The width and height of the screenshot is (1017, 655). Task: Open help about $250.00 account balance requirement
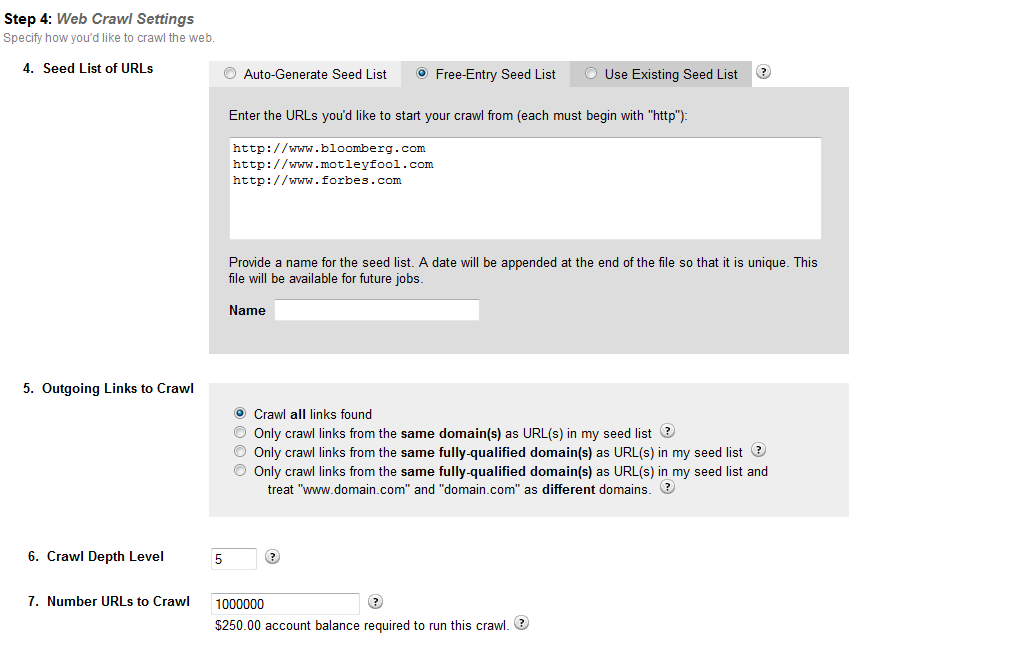[x=521, y=623]
